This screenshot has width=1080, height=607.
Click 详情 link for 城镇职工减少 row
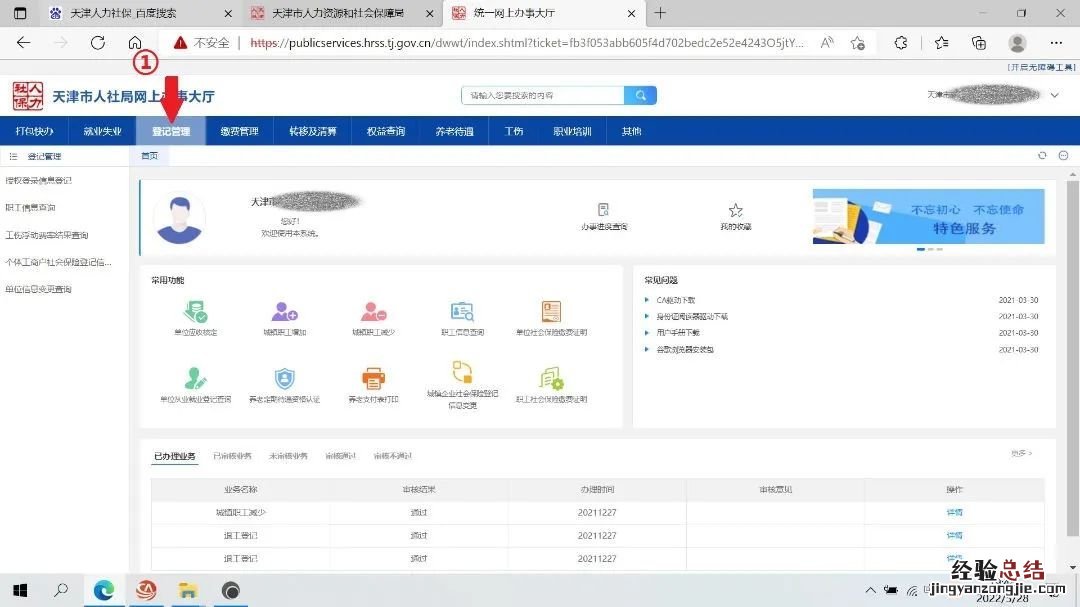click(954, 512)
